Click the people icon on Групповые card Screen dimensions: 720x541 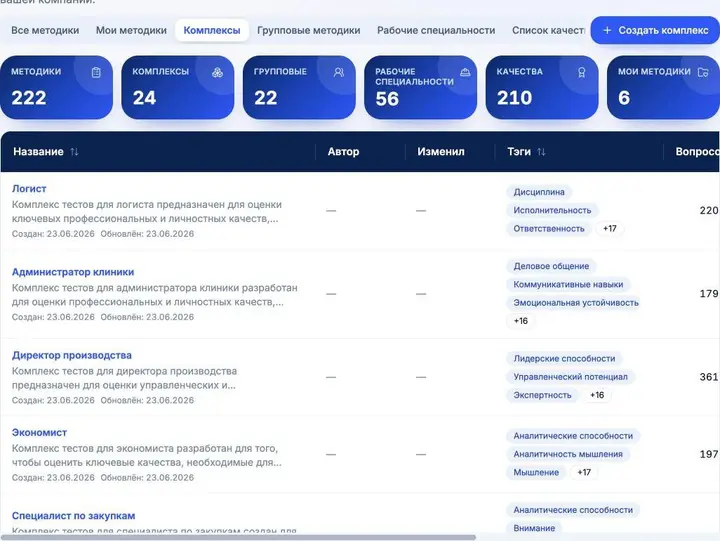pos(339,72)
